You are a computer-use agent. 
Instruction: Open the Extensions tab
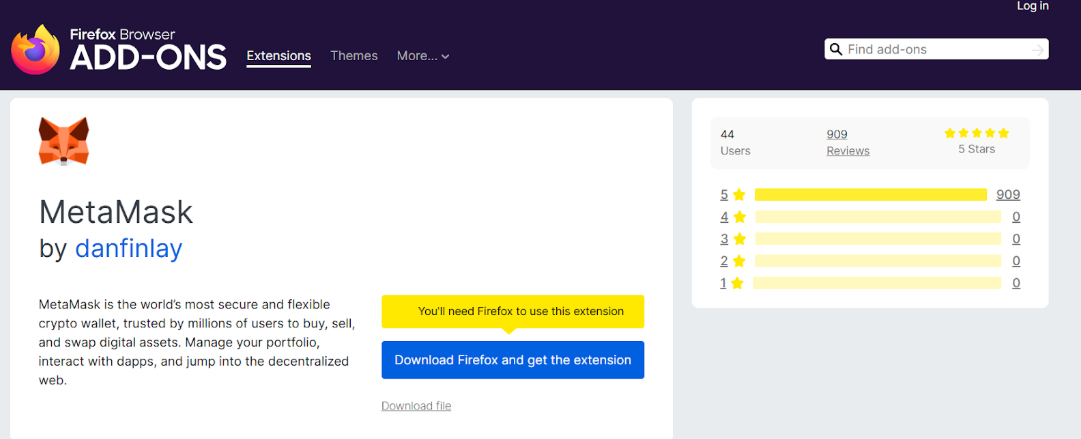pos(279,56)
